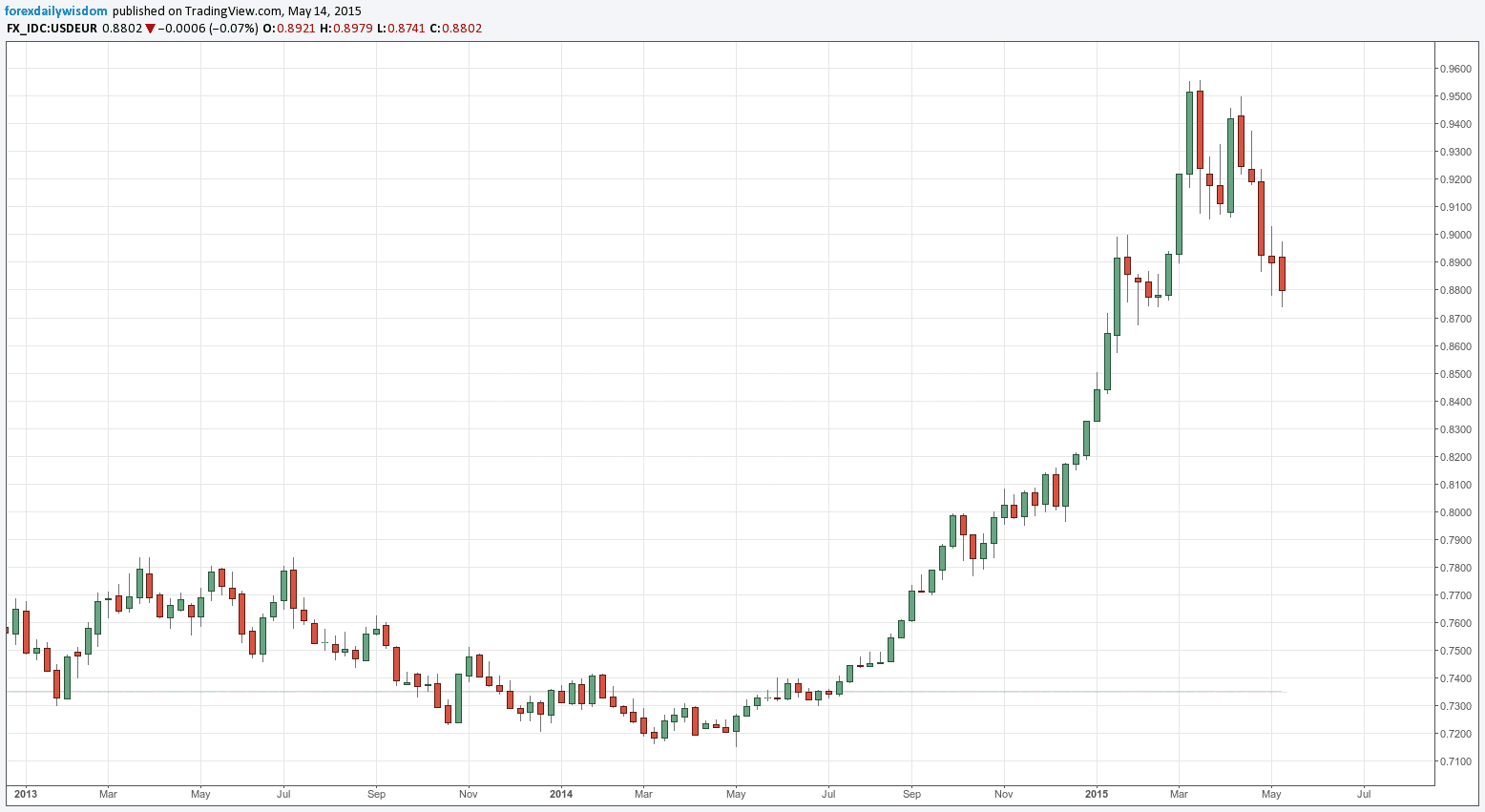1485x812 pixels.
Task: Click the 0.8000 label on price axis
Action: pos(1455,512)
